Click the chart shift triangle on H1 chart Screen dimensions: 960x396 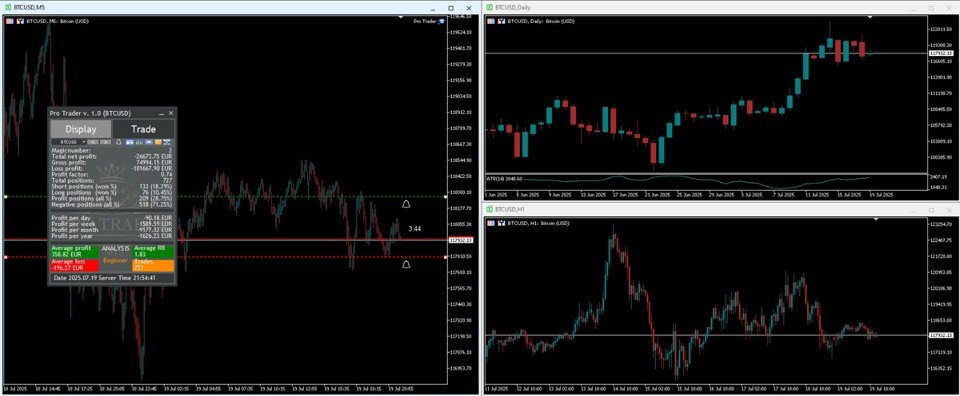pos(876,219)
